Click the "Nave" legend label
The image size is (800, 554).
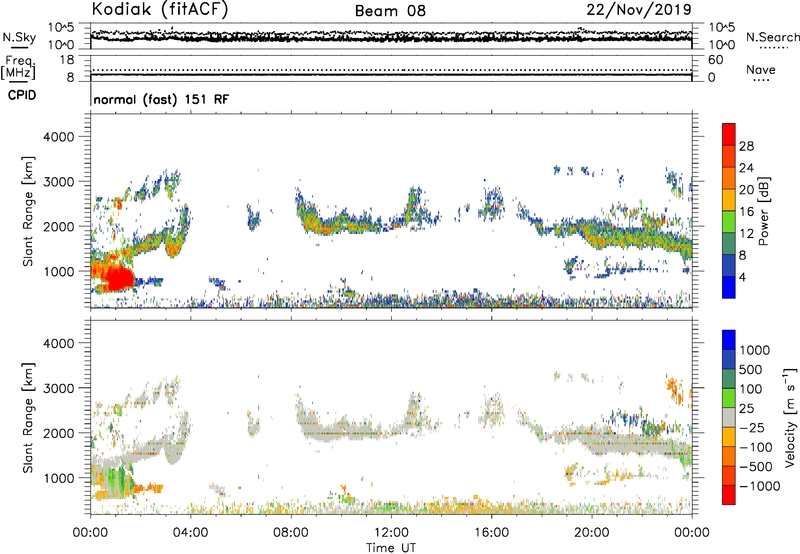761,69
